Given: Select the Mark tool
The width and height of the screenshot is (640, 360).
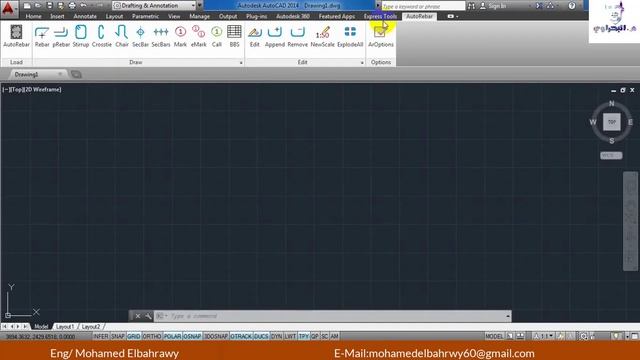Looking at the screenshot, I should coord(180,36).
